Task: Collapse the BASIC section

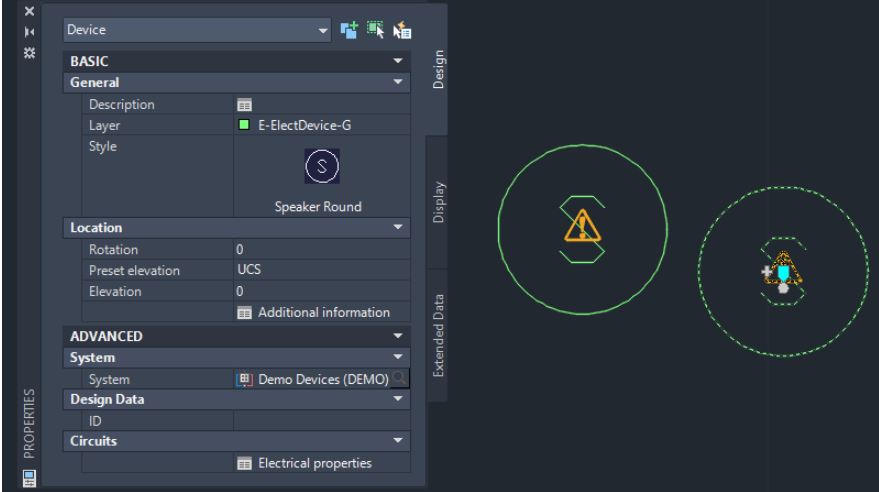Action: [x=397, y=61]
